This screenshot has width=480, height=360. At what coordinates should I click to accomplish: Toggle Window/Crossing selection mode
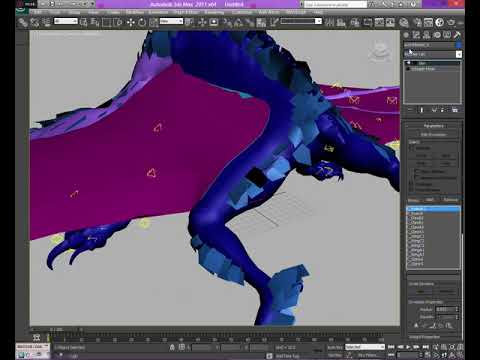tap(118, 22)
